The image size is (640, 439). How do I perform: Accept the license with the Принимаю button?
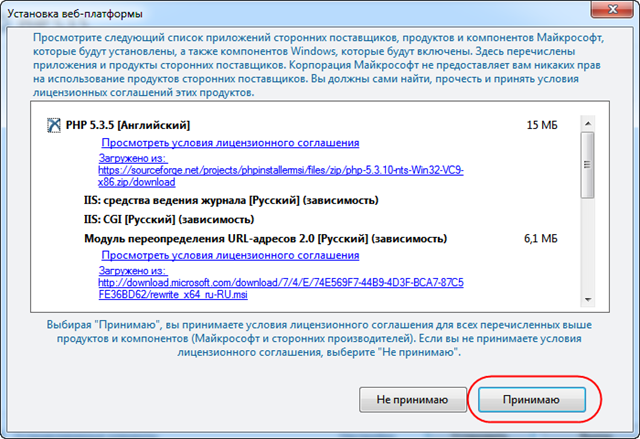[532, 399]
